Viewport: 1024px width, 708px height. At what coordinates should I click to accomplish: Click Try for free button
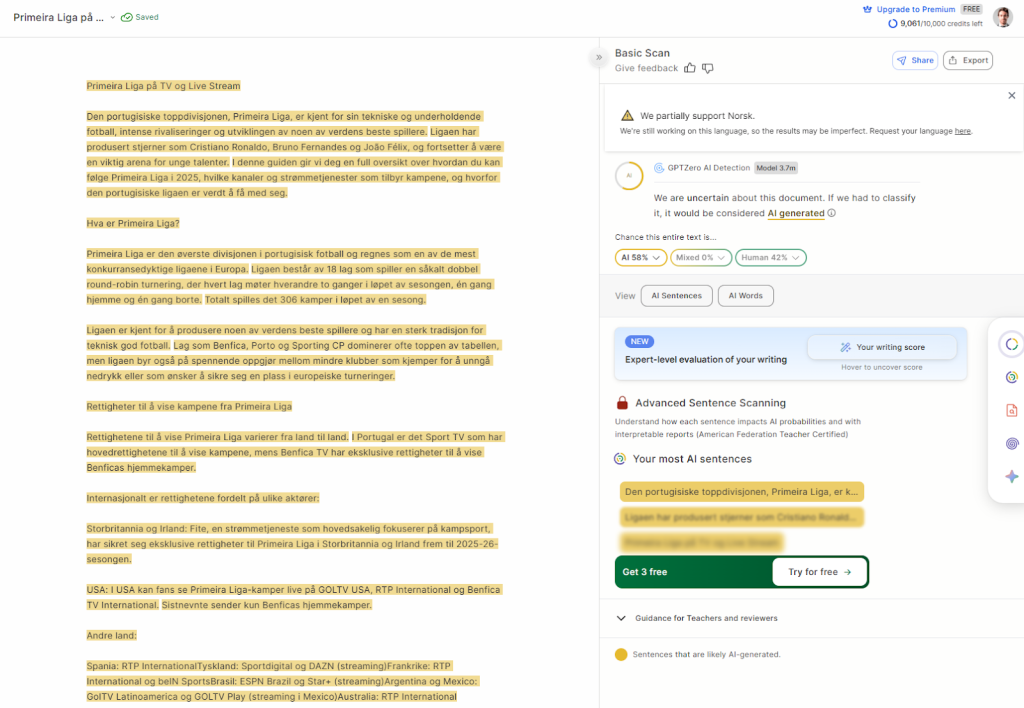[x=819, y=572]
